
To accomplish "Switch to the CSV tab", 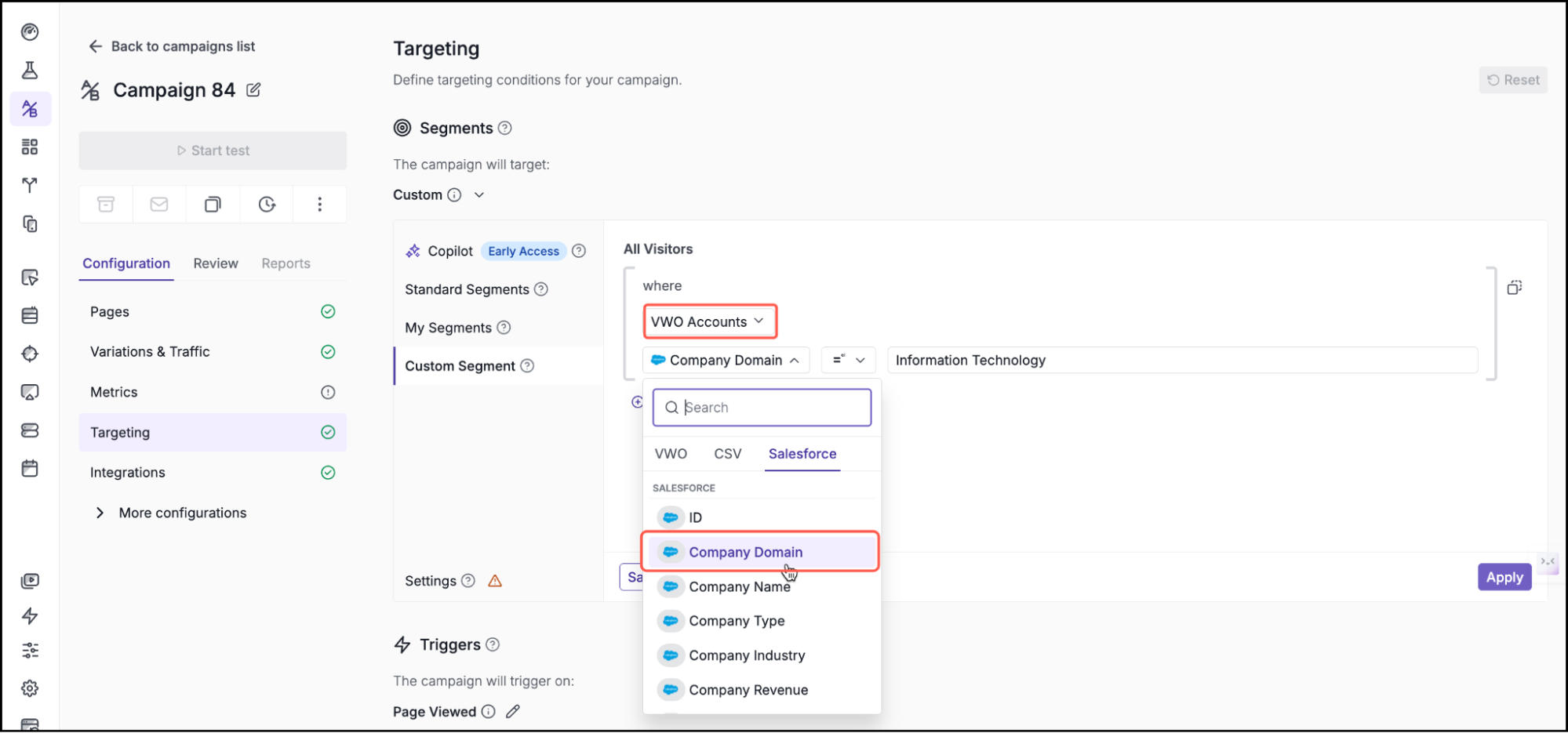I will point(727,454).
